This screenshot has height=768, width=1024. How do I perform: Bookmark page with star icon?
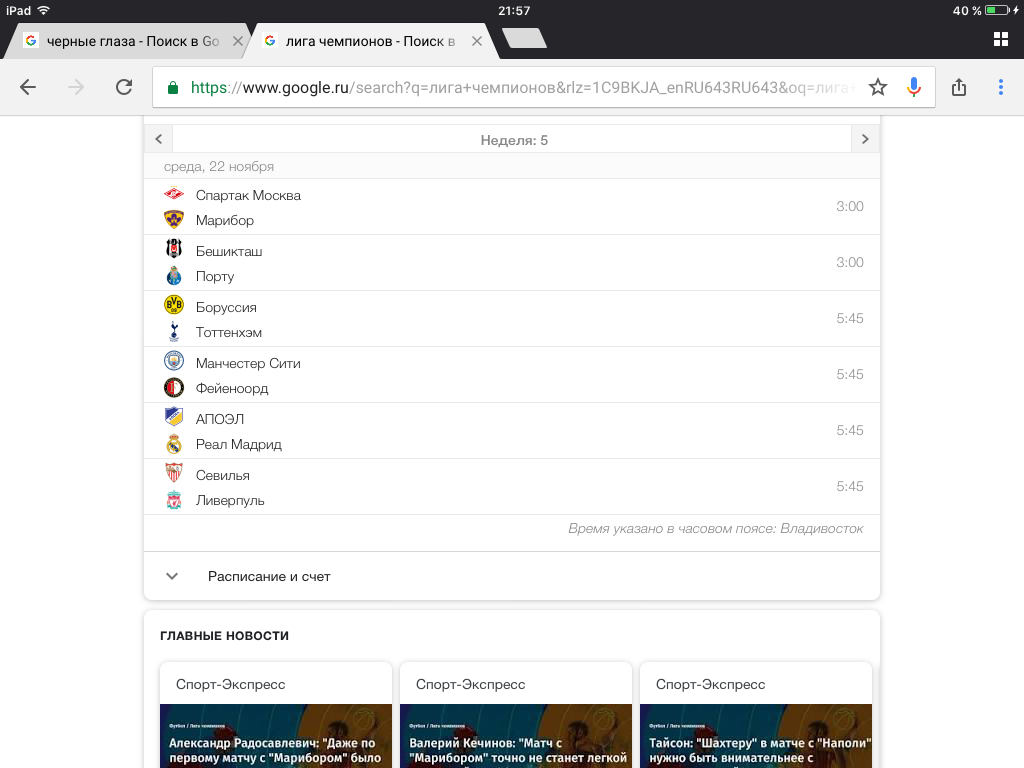click(x=878, y=87)
